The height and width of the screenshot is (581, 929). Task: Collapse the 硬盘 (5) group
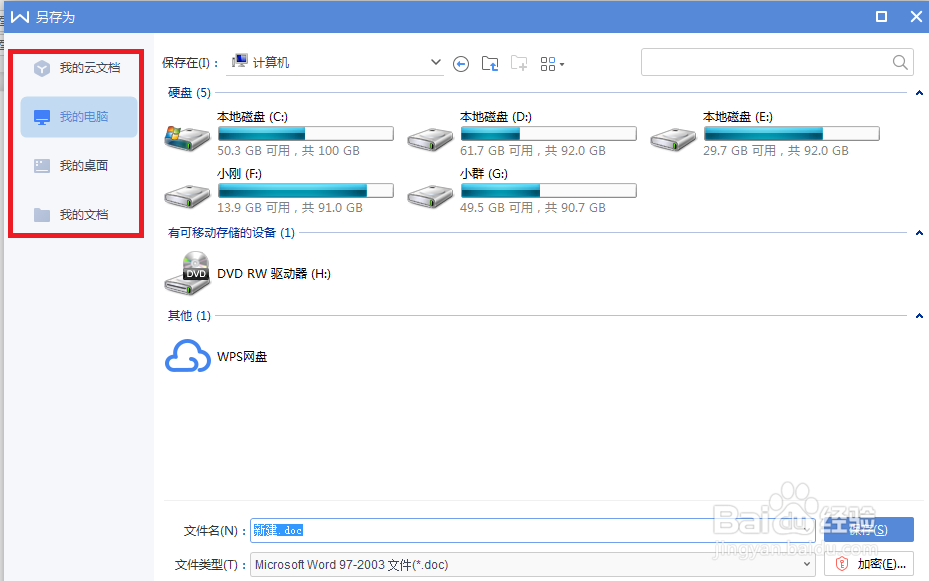click(x=919, y=93)
